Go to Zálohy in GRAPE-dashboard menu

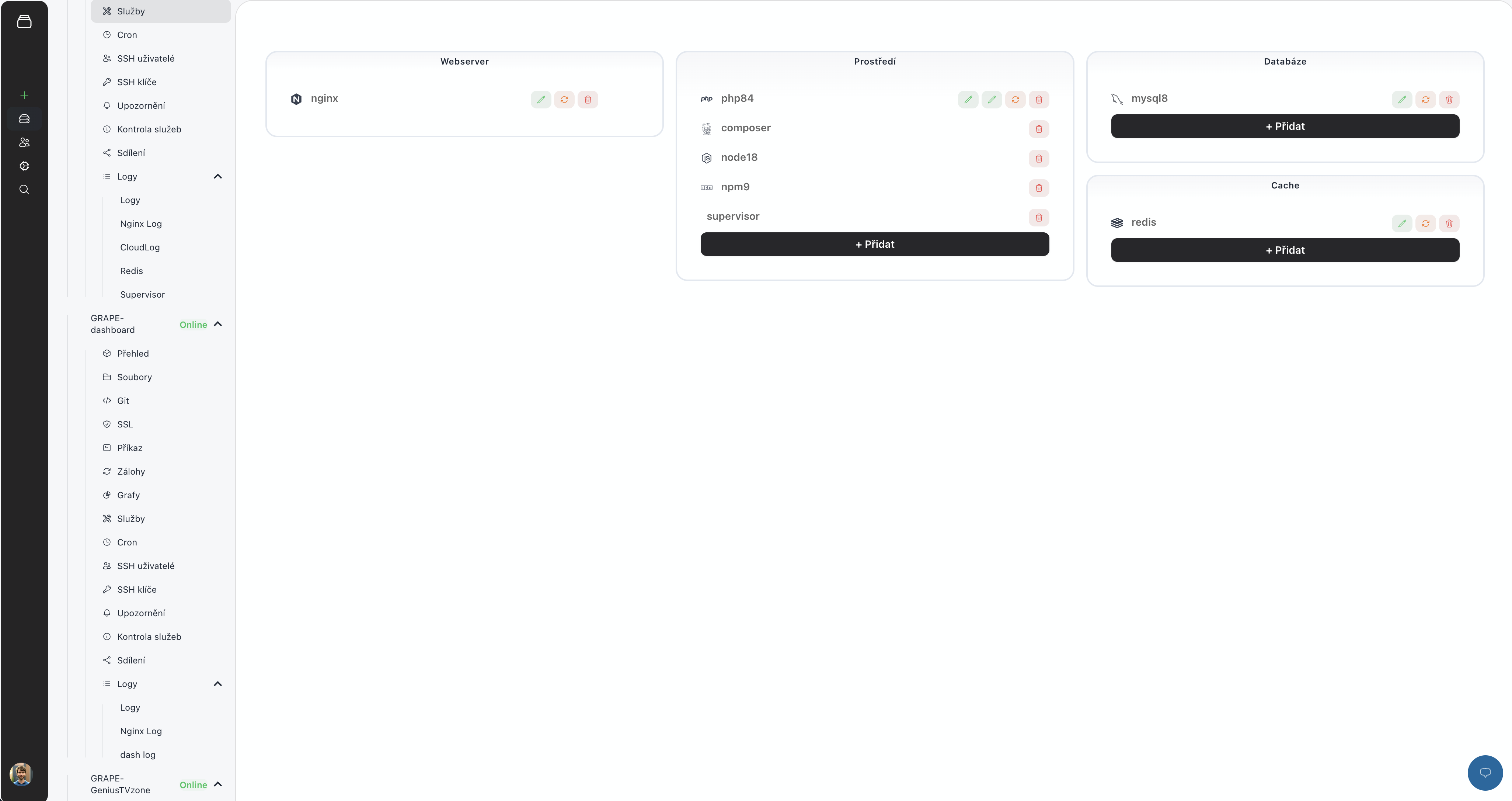pos(131,472)
